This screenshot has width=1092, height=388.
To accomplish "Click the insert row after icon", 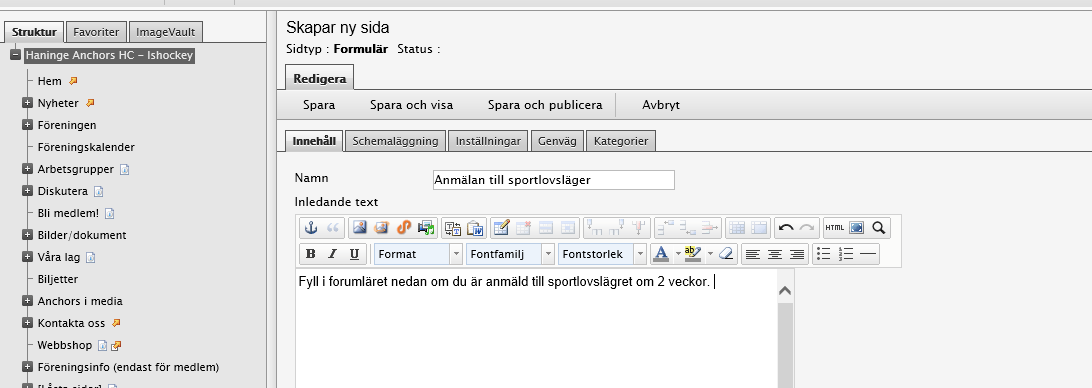I will 687,228.
